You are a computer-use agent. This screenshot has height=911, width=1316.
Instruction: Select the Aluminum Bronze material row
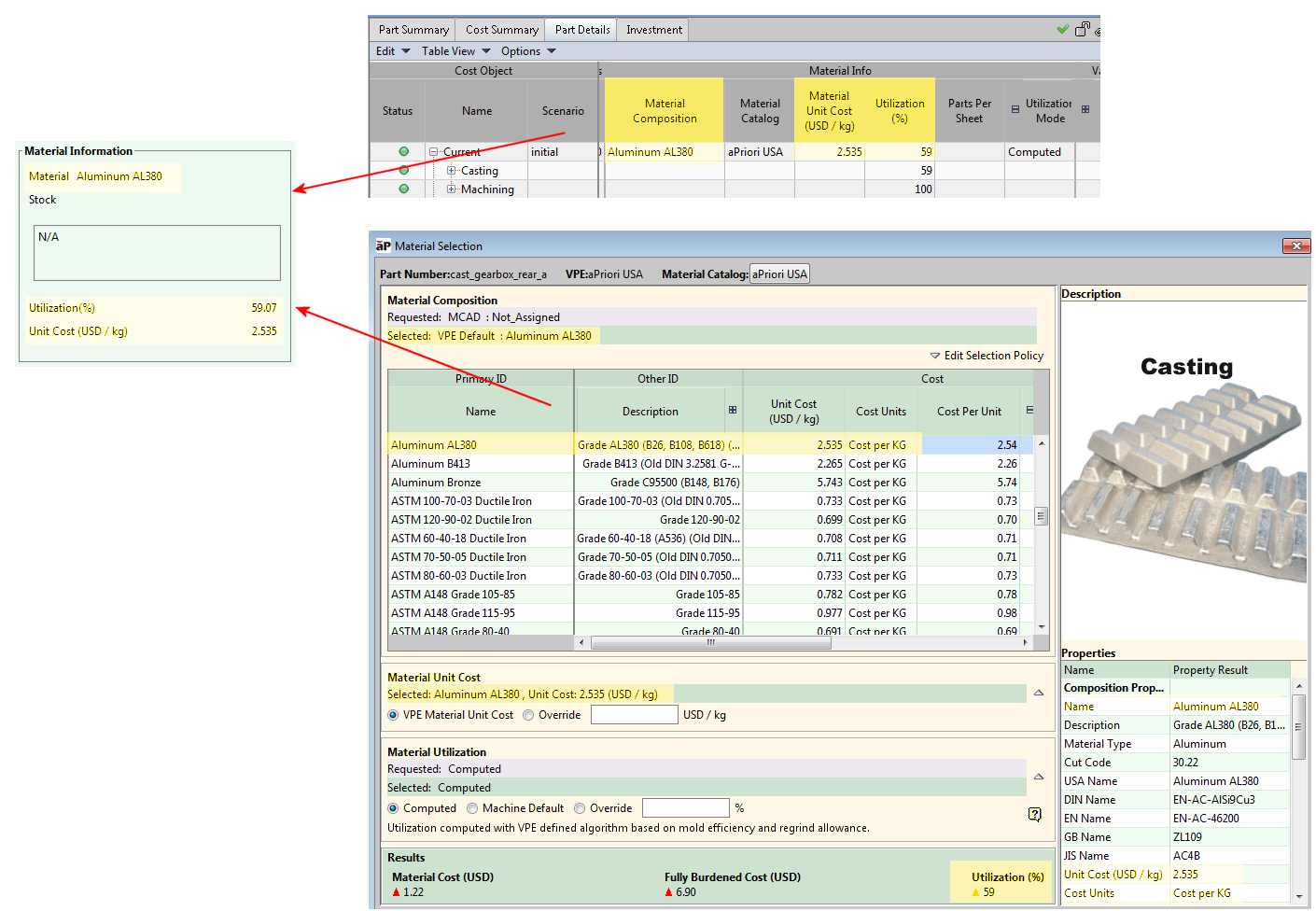tap(436, 483)
